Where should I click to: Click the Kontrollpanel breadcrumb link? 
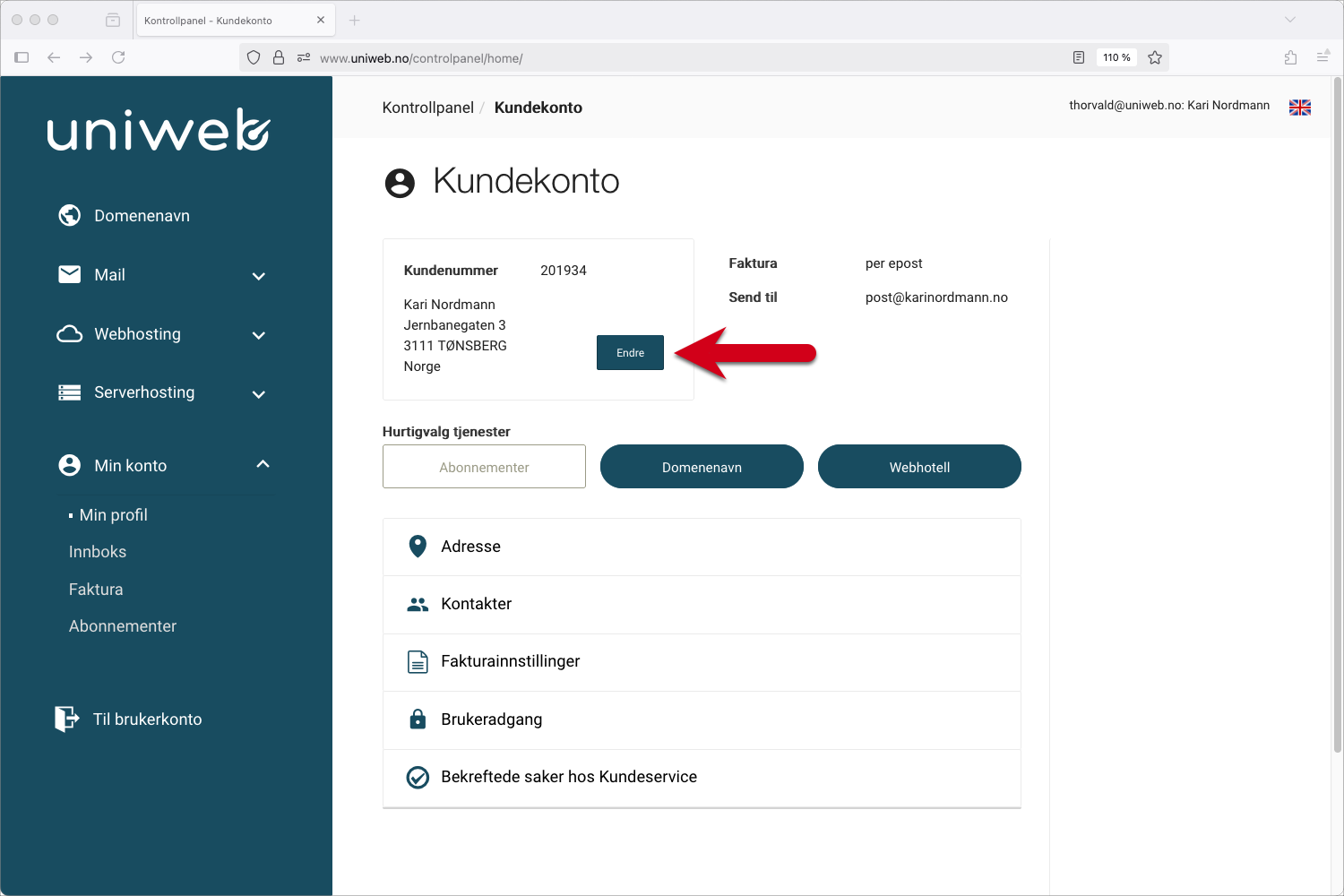click(427, 108)
